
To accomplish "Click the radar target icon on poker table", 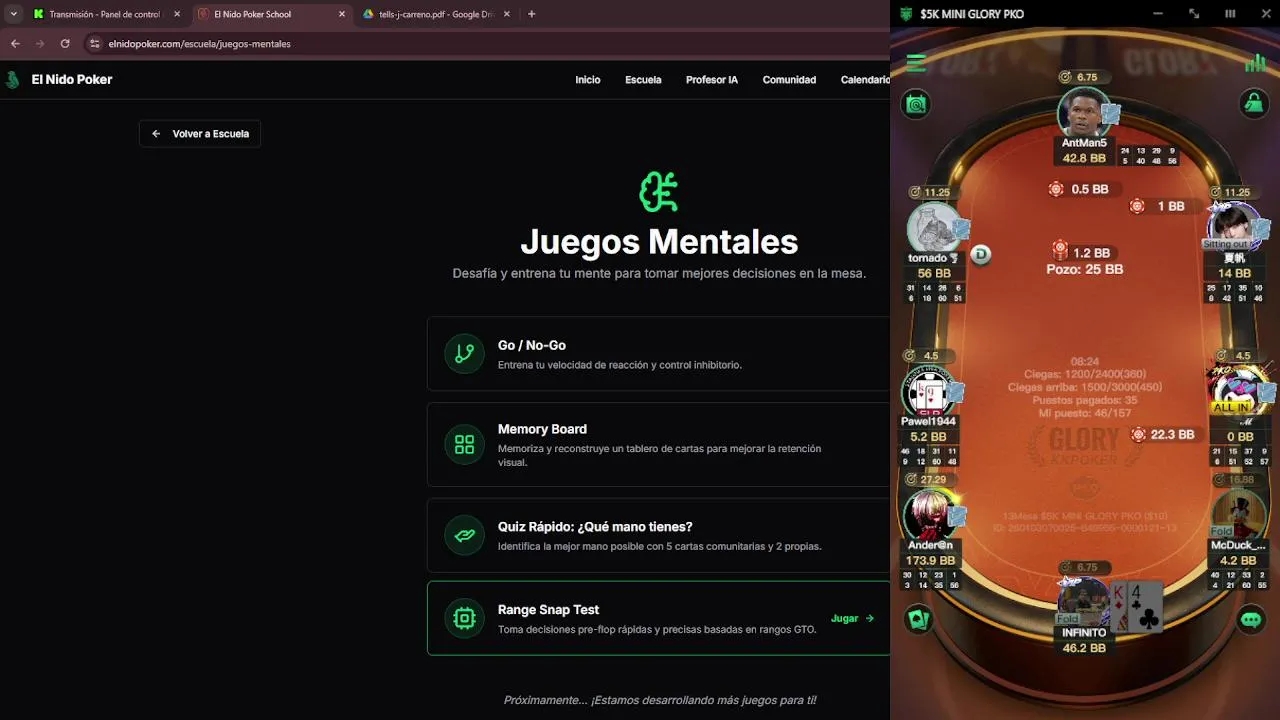I will pos(916,103).
